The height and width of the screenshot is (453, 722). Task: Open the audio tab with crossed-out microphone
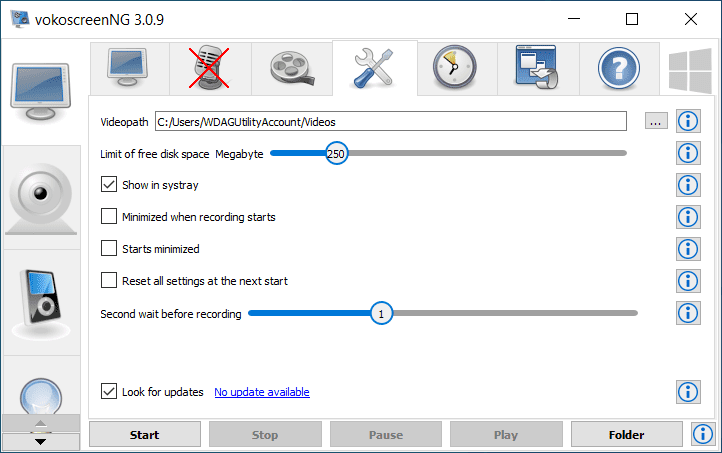[210, 68]
